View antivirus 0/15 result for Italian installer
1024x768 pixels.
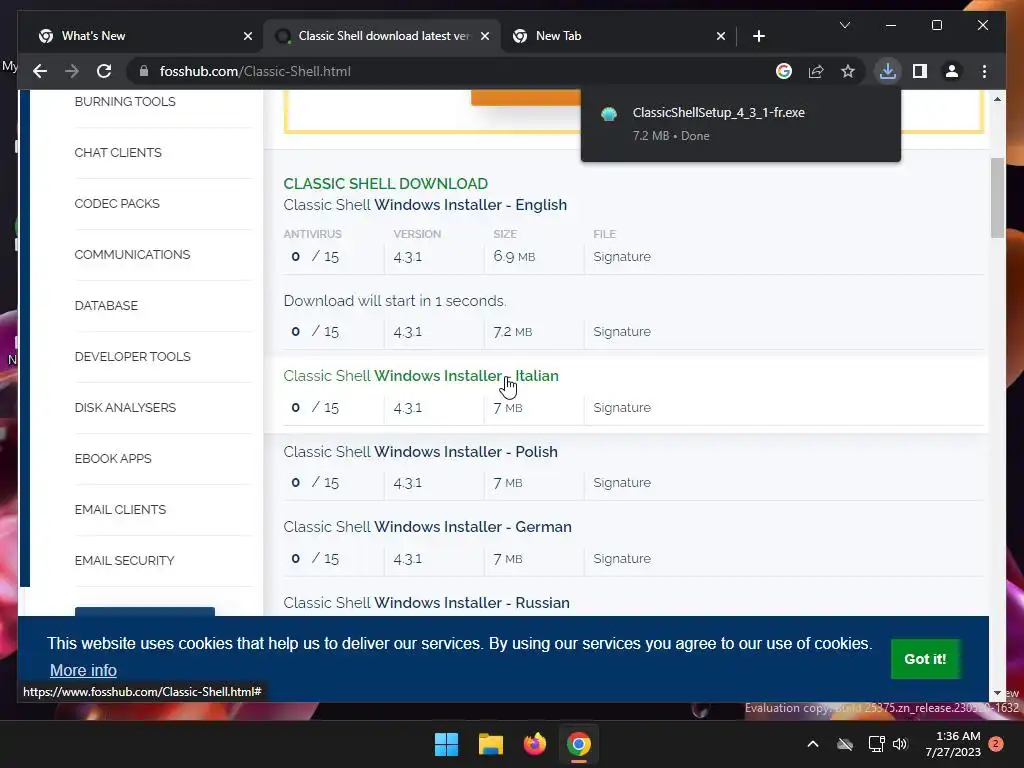tap(315, 408)
